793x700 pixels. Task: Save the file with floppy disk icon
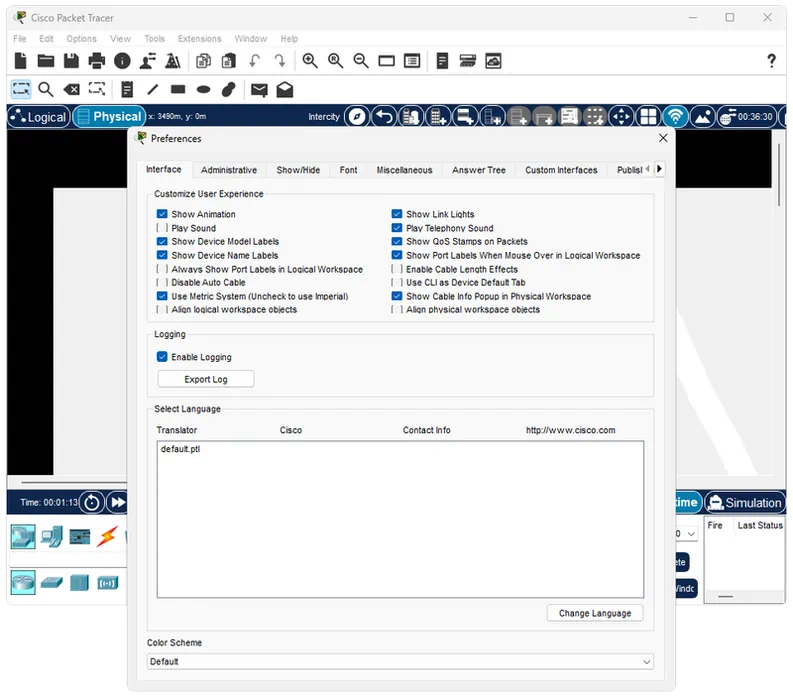71,61
